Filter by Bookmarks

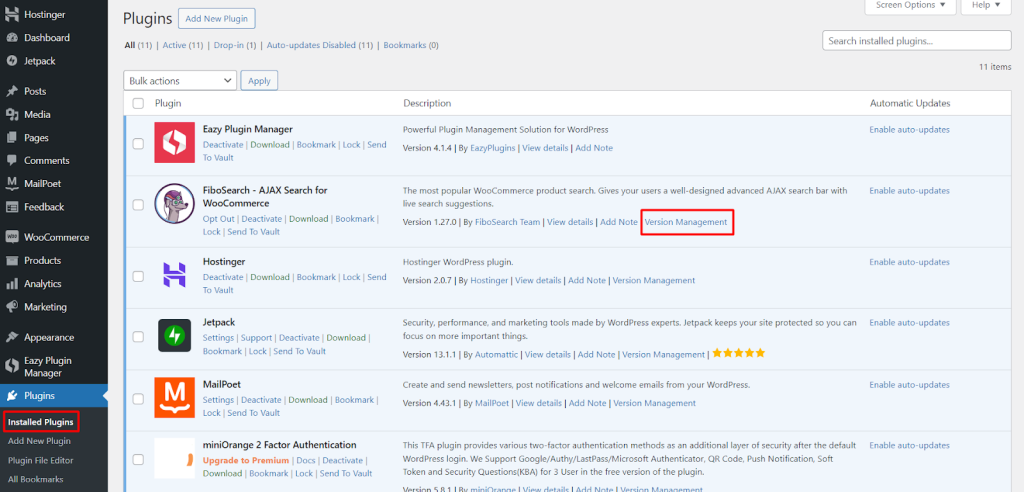point(405,45)
